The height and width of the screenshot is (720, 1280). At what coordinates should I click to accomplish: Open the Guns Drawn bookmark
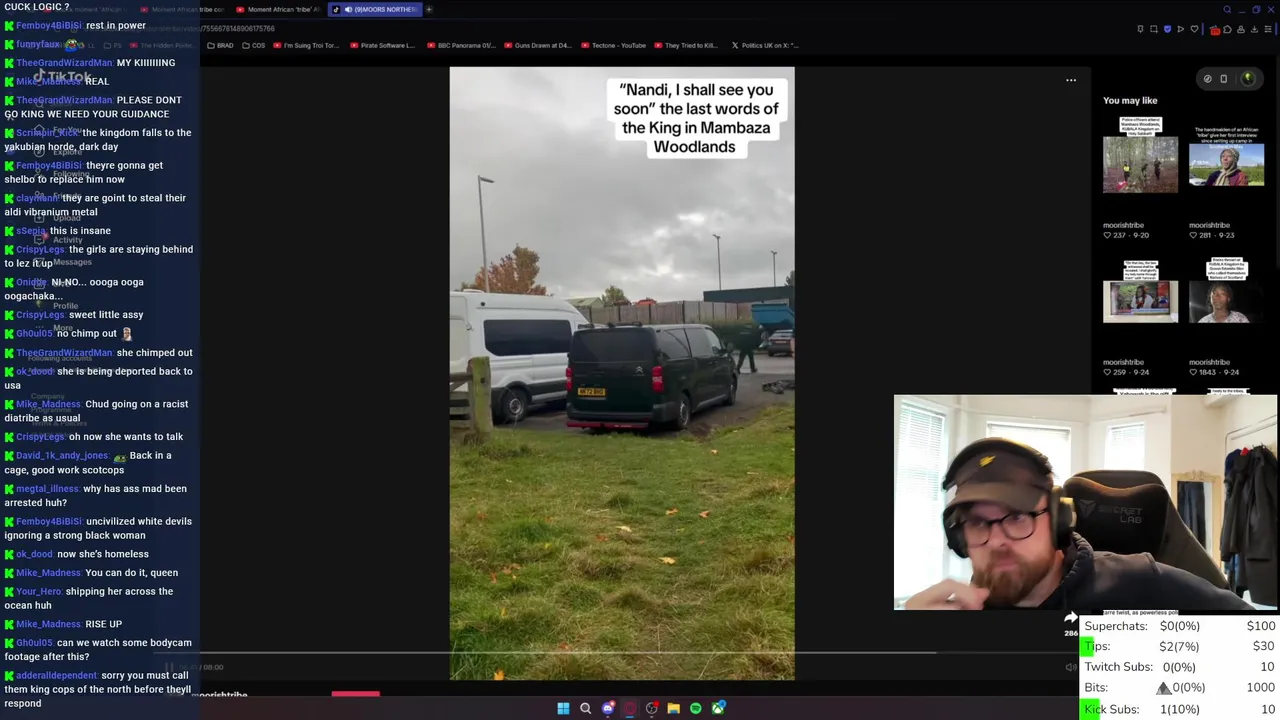click(538, 45)
